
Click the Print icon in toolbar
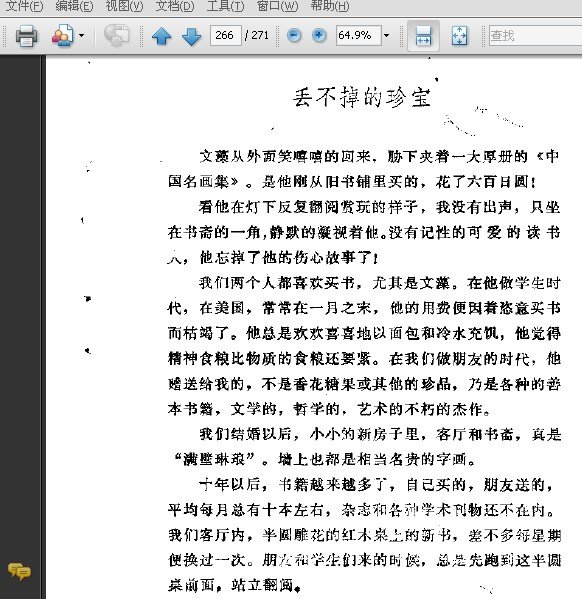click(26, 36)
